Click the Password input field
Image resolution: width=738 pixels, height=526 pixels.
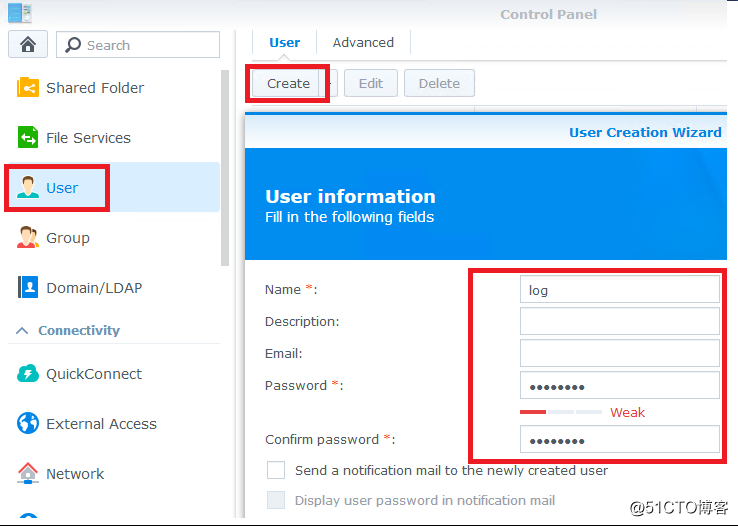click(619, 385)
